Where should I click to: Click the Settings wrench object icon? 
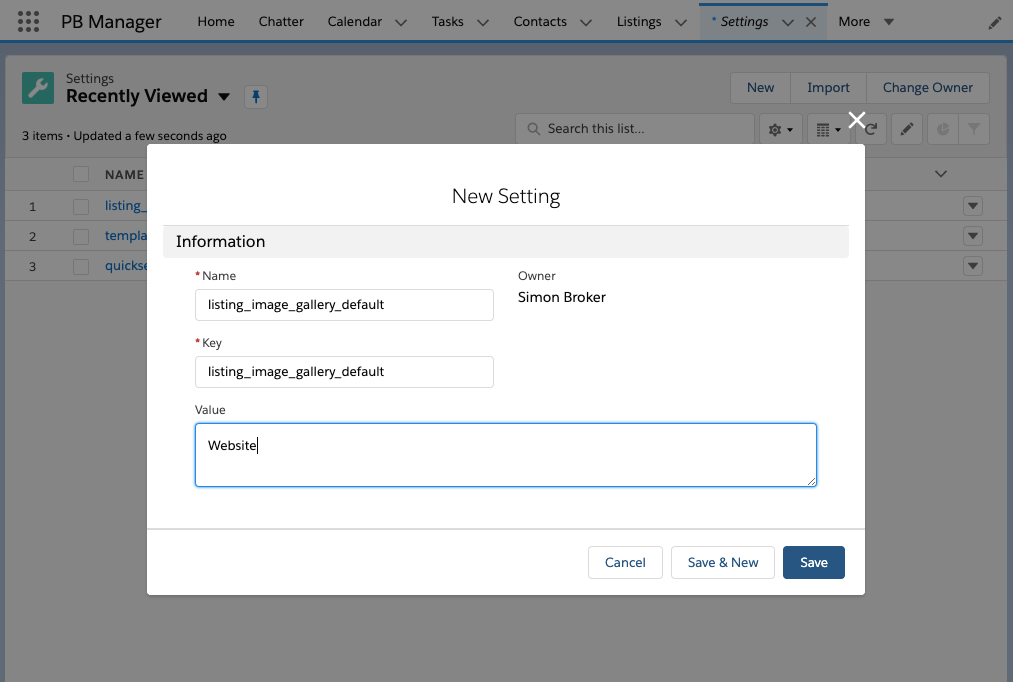coord(38,88)
